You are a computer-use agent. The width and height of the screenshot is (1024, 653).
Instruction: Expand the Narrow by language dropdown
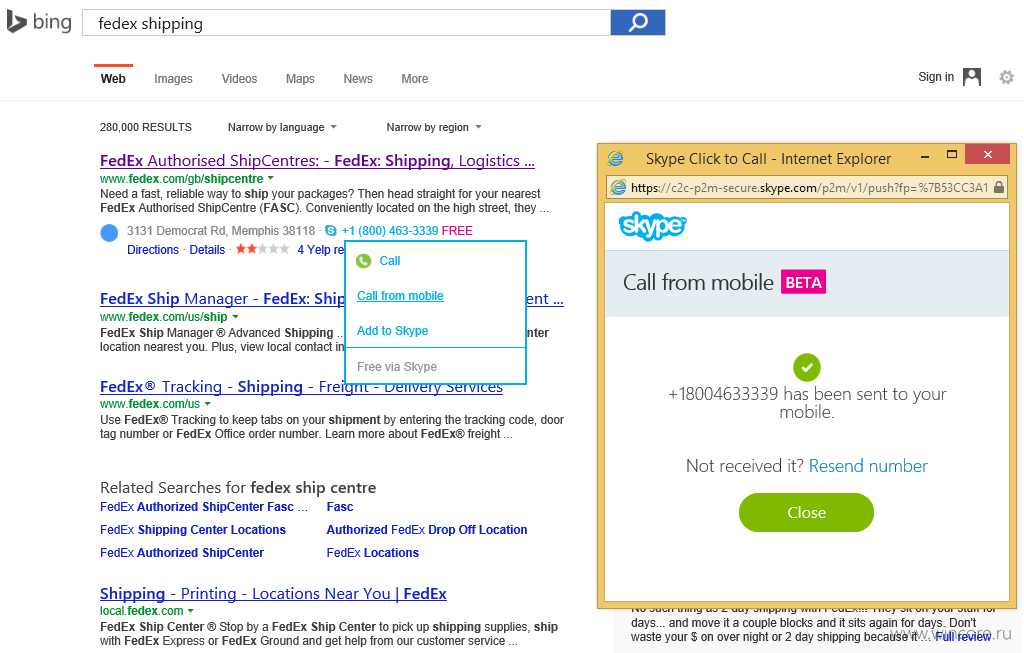[282, 127]
